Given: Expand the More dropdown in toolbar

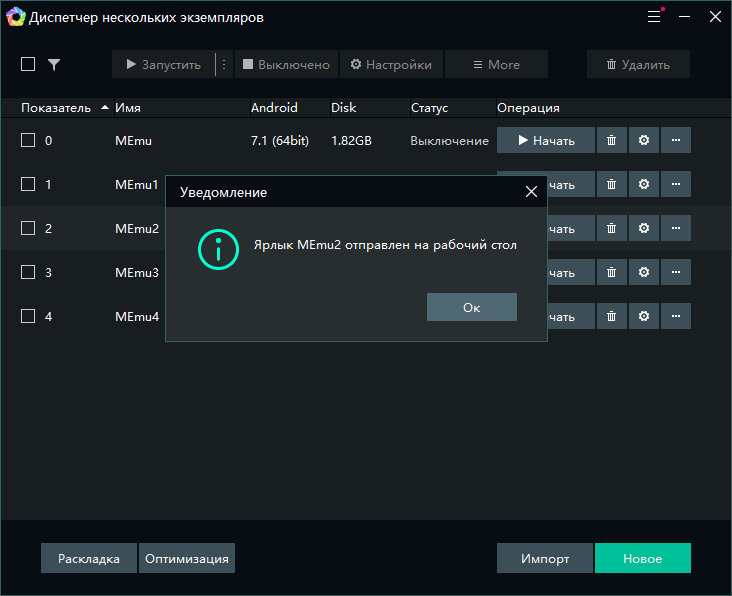Looking at the screenshot, I should pos(496,64).
